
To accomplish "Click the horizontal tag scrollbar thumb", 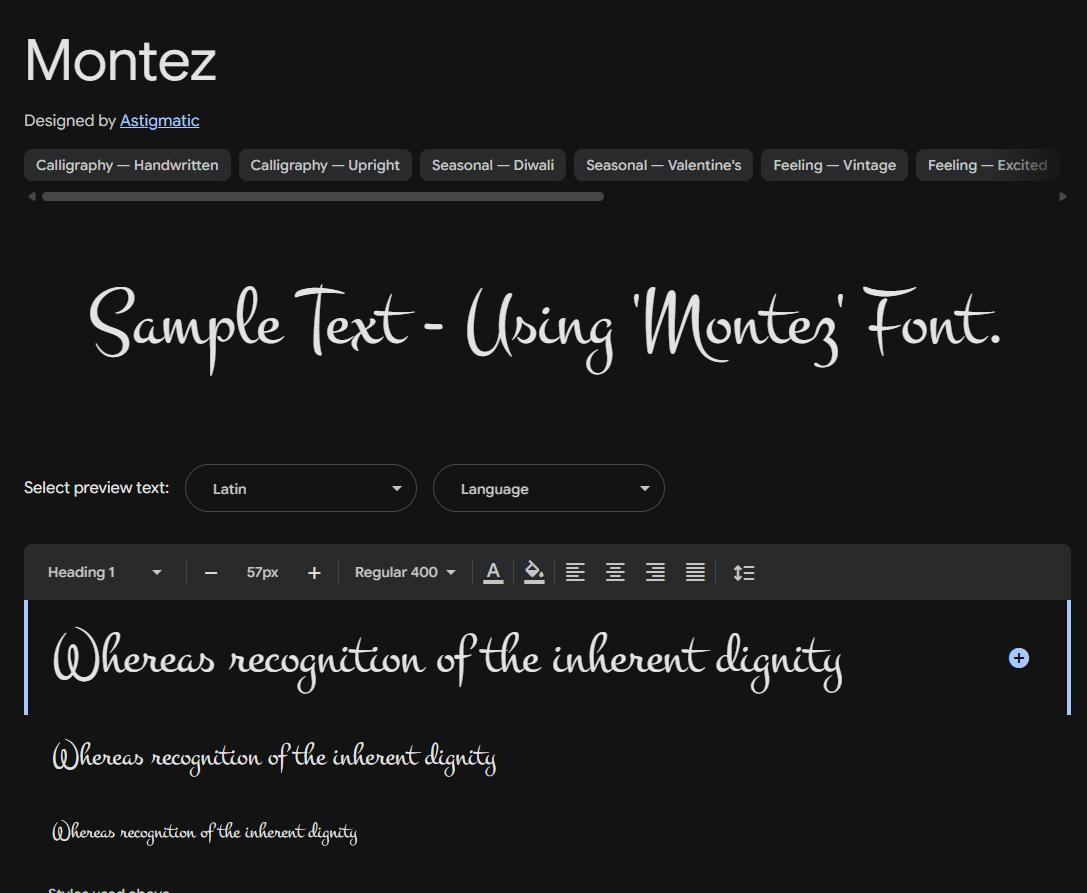I will [322, 197].
